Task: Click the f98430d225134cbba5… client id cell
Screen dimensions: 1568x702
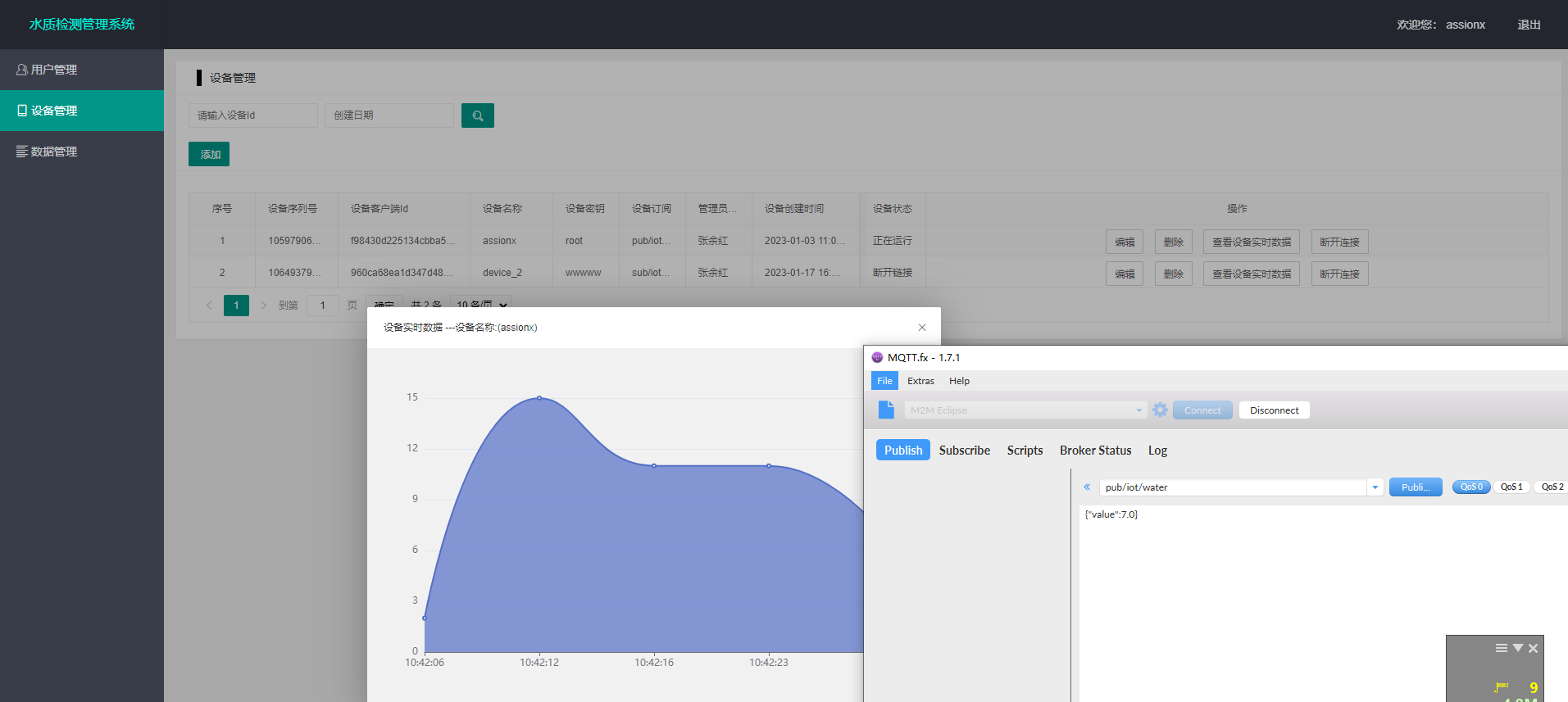Action: (x=403, y=241)
